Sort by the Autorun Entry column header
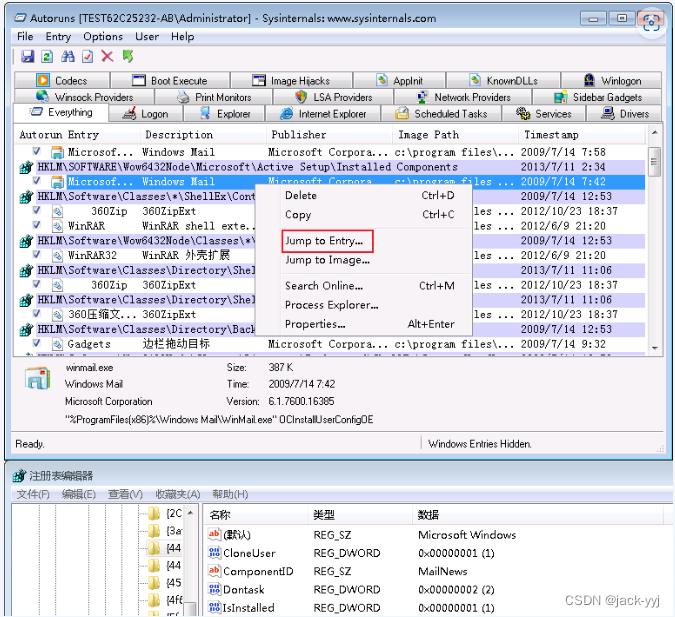Image resolution: width=675 pixels, height=617 pixels. tap(77, 135)
